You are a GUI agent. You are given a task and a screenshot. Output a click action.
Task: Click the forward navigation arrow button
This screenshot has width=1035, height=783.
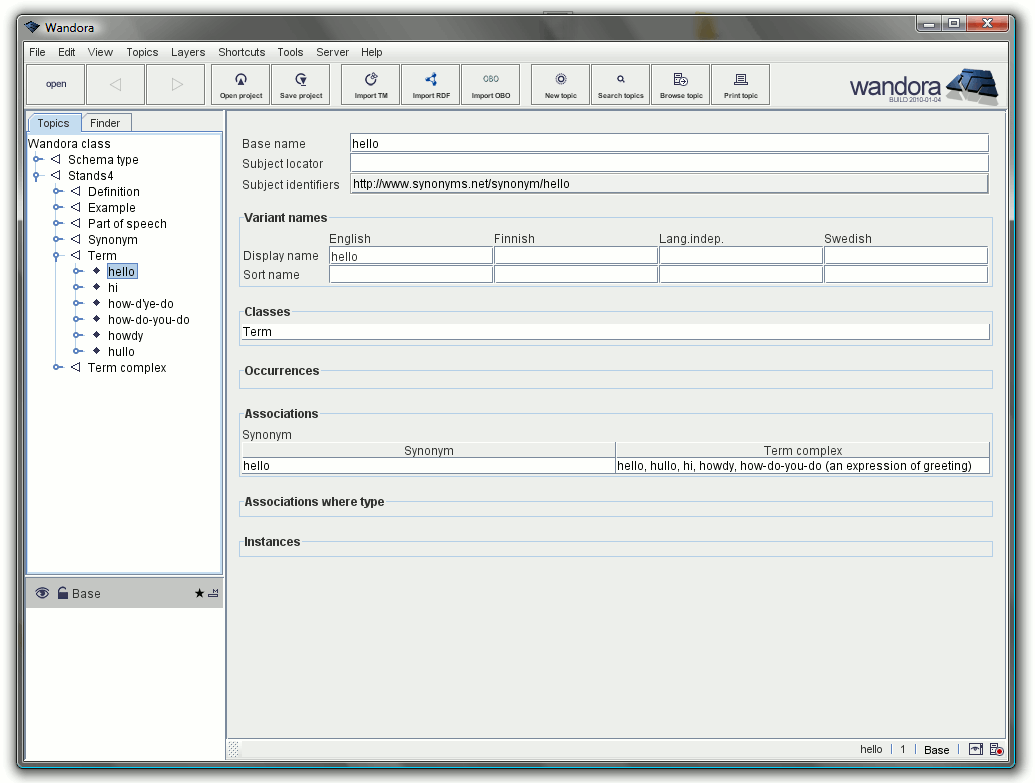tap(176, 84)
